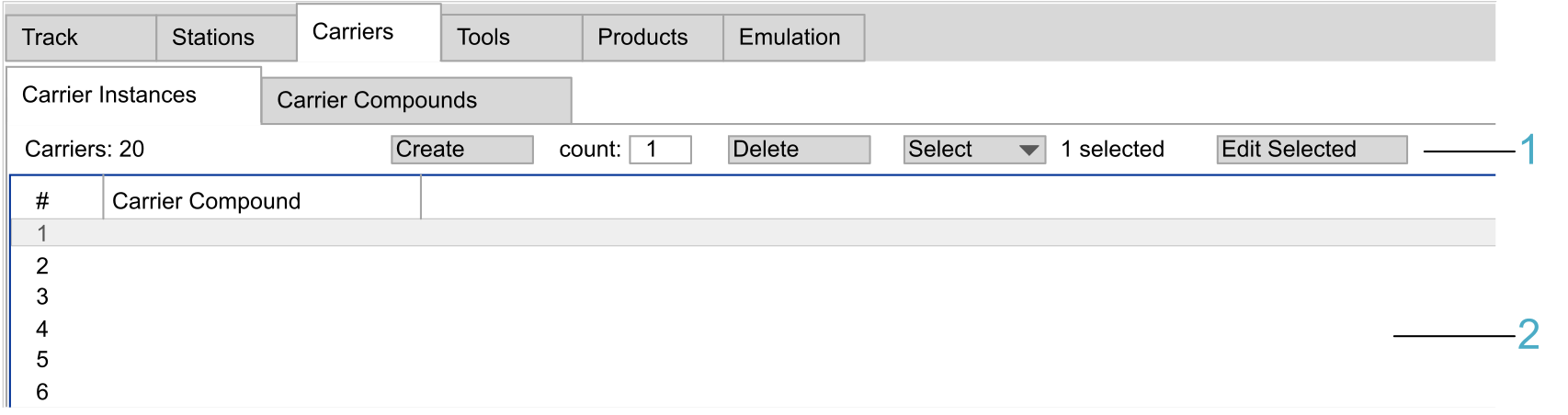Click the Carrier Compound column header

[261, 201]
